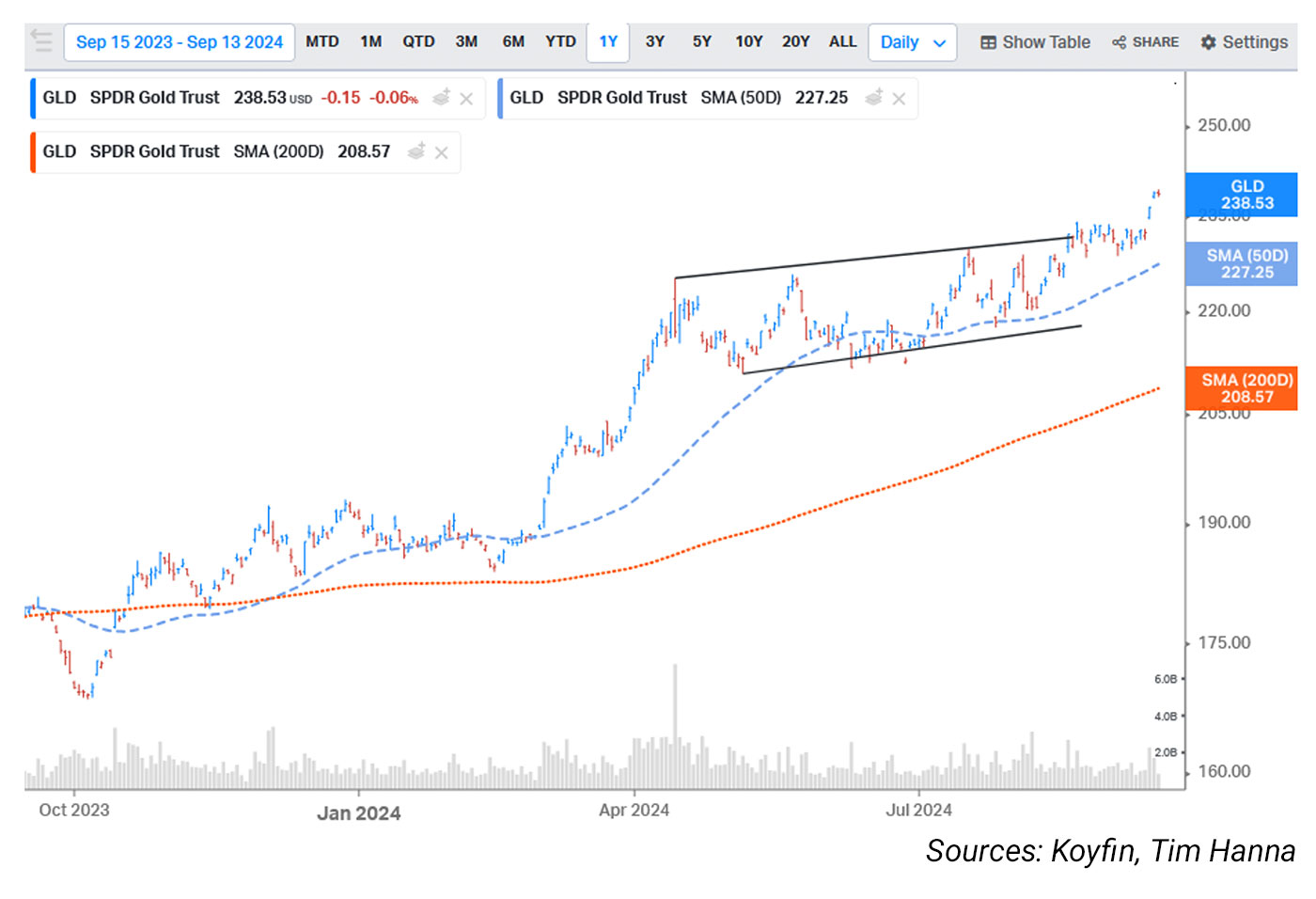Viewport: 1316px width, 899px height.
Task: Select the MTD time range
Action: pos(322,41)
